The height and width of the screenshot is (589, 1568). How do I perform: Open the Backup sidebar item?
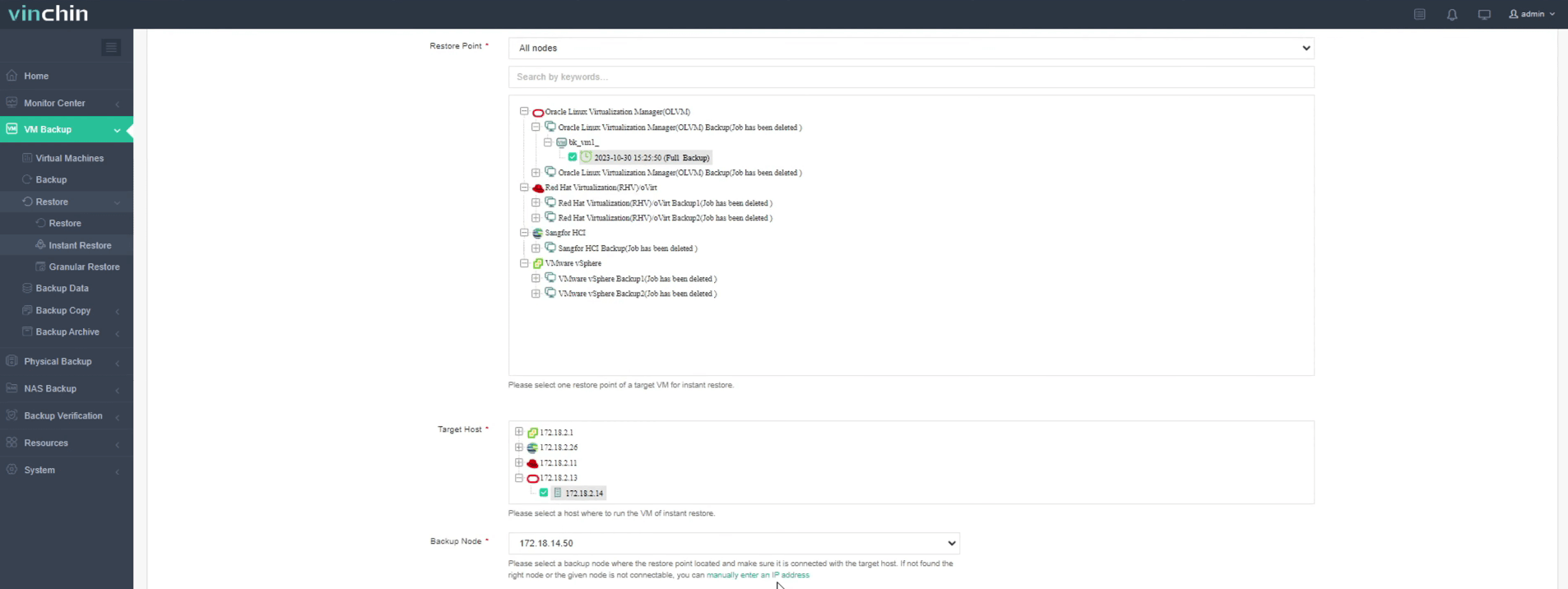tap(51, 179)
